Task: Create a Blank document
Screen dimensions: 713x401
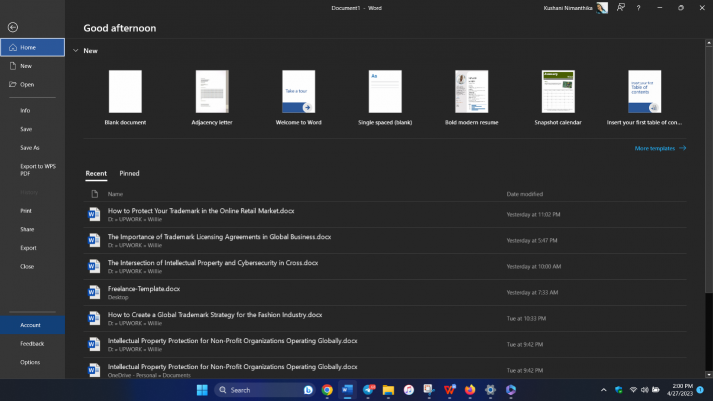Action: click(125, 97)
